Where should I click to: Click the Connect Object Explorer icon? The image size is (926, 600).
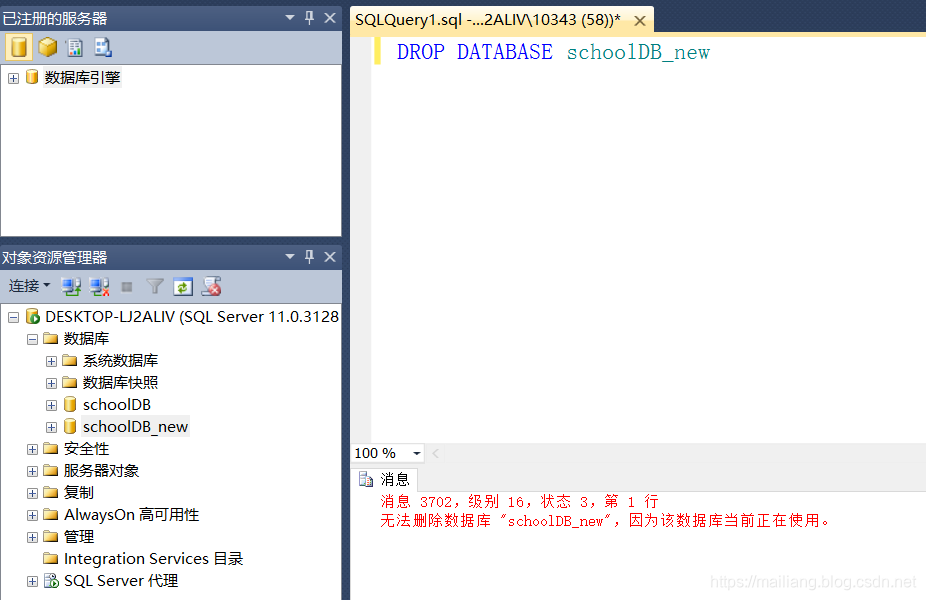(x=71, y=287)
